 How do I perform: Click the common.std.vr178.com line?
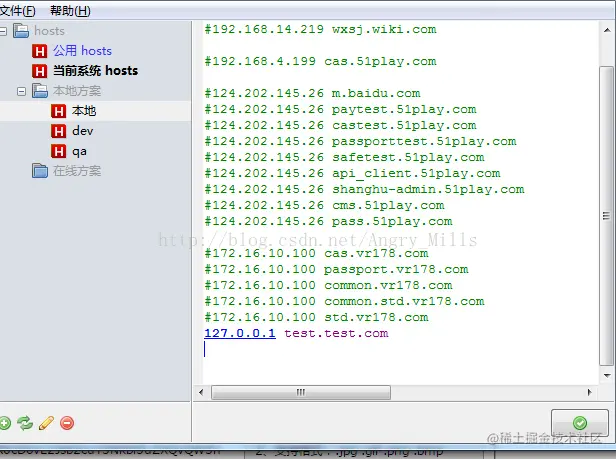(345, 301)
